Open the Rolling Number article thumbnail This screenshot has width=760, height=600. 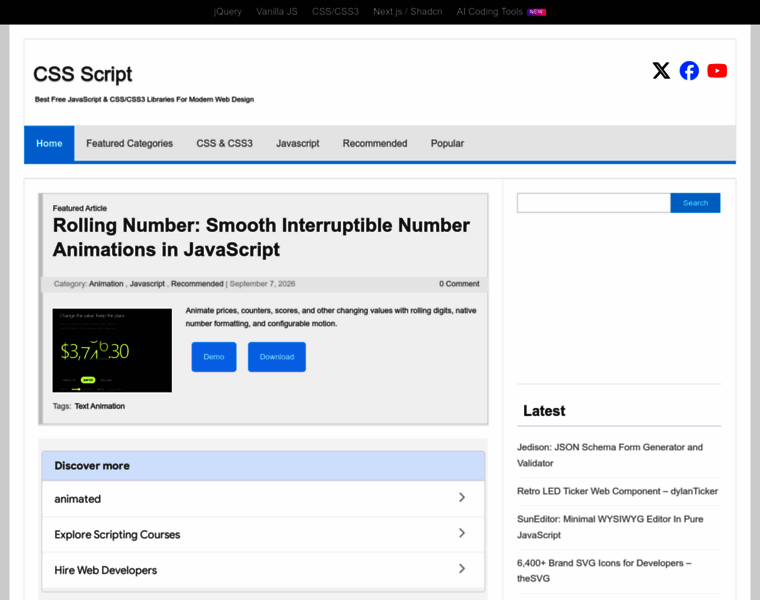[x=112, y=350]
